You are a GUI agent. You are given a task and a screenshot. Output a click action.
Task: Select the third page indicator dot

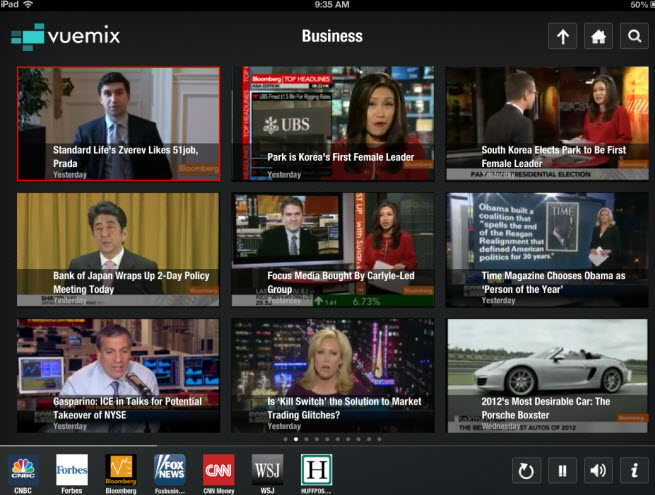306,439
